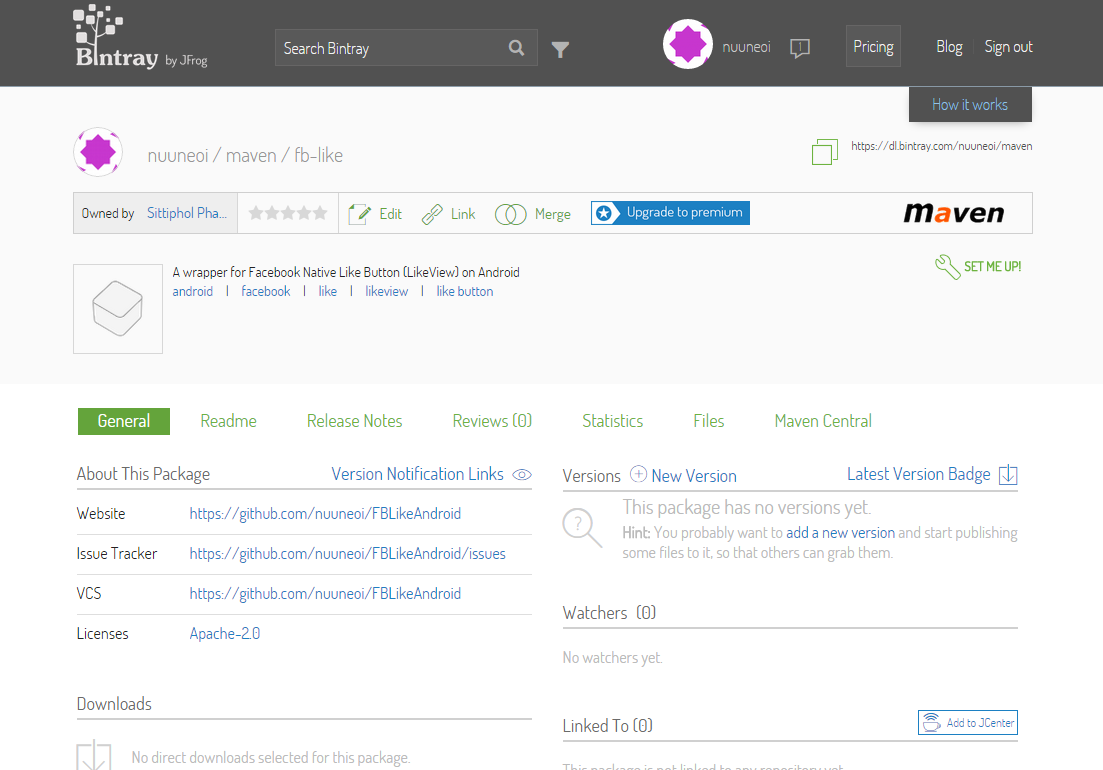Switch to the Readme tab
Viewport: 1103px width, 770px height.
pyautogui.click(x=229, y=421)
